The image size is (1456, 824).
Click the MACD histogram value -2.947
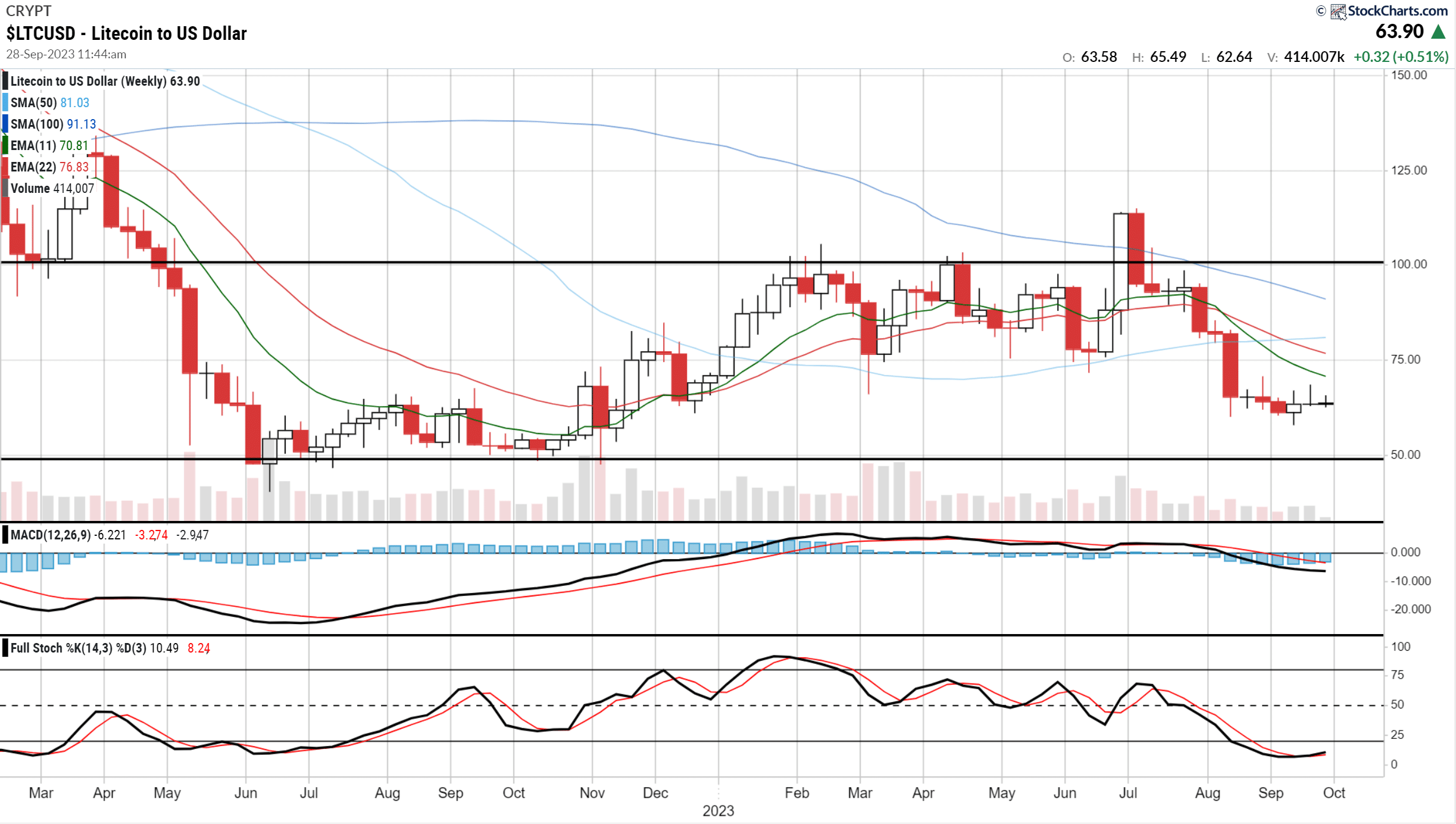(x=192, y=535)
